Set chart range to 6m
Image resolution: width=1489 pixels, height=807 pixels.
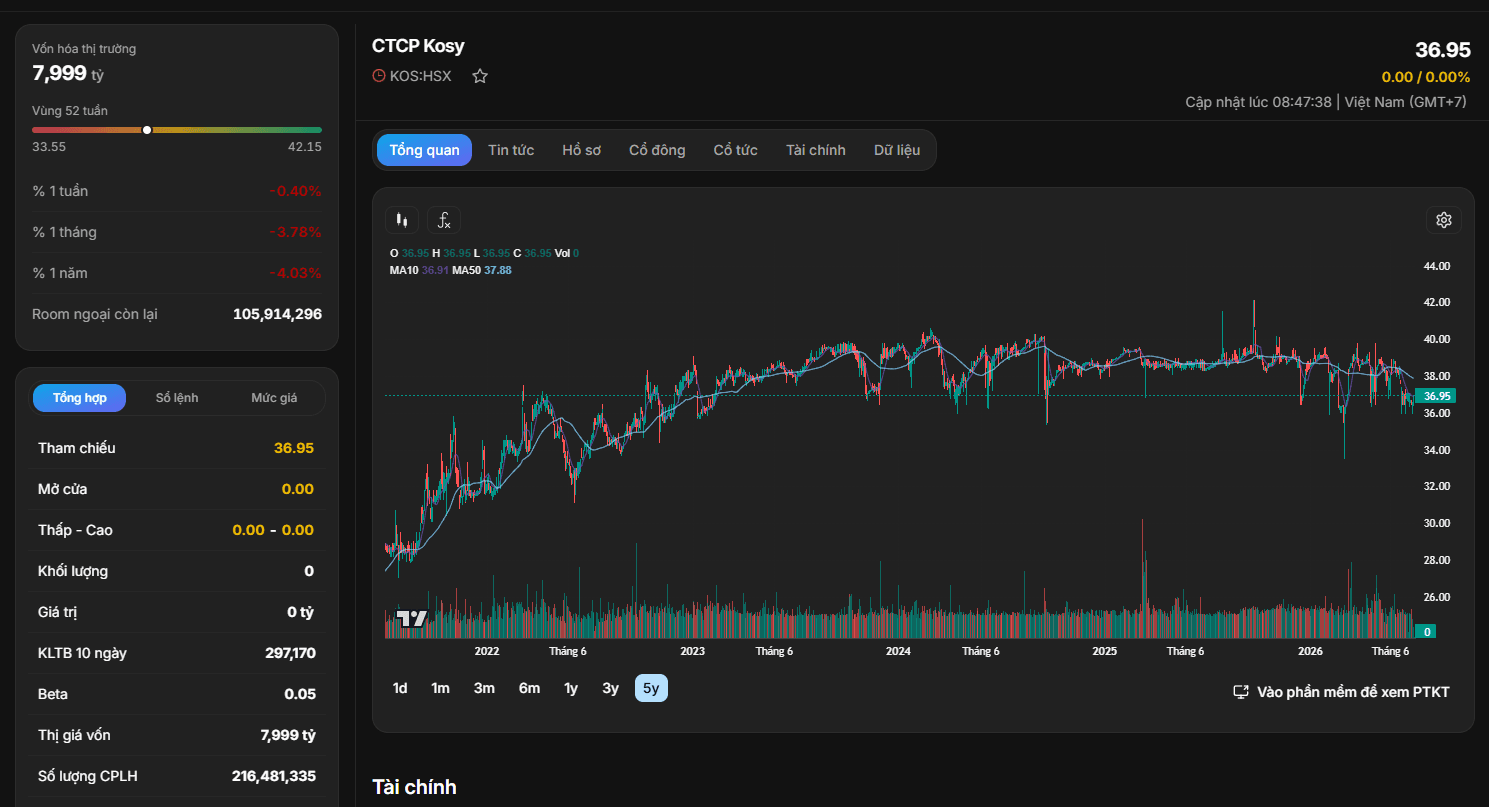[x=529, y=688]
